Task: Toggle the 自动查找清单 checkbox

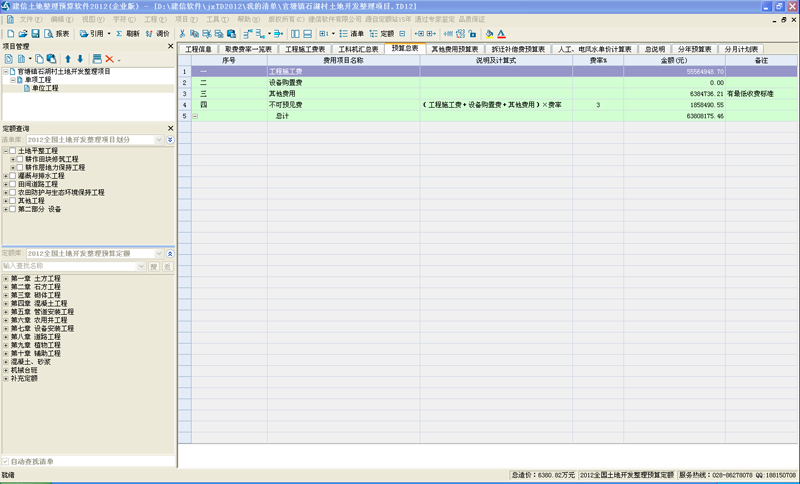Action: point(6,462)
